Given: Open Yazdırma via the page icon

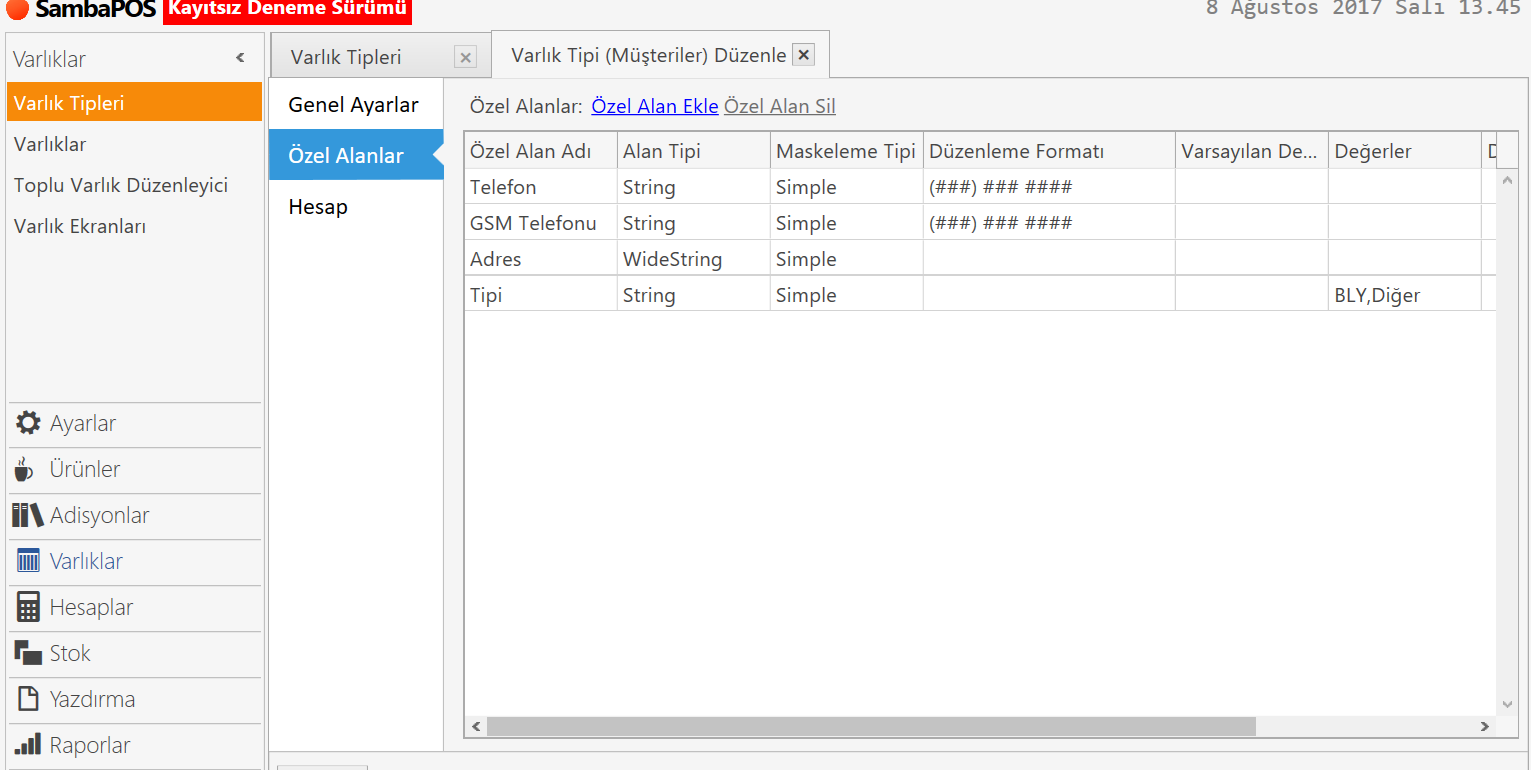Looking at the screenshot, I should pos(28,699).
